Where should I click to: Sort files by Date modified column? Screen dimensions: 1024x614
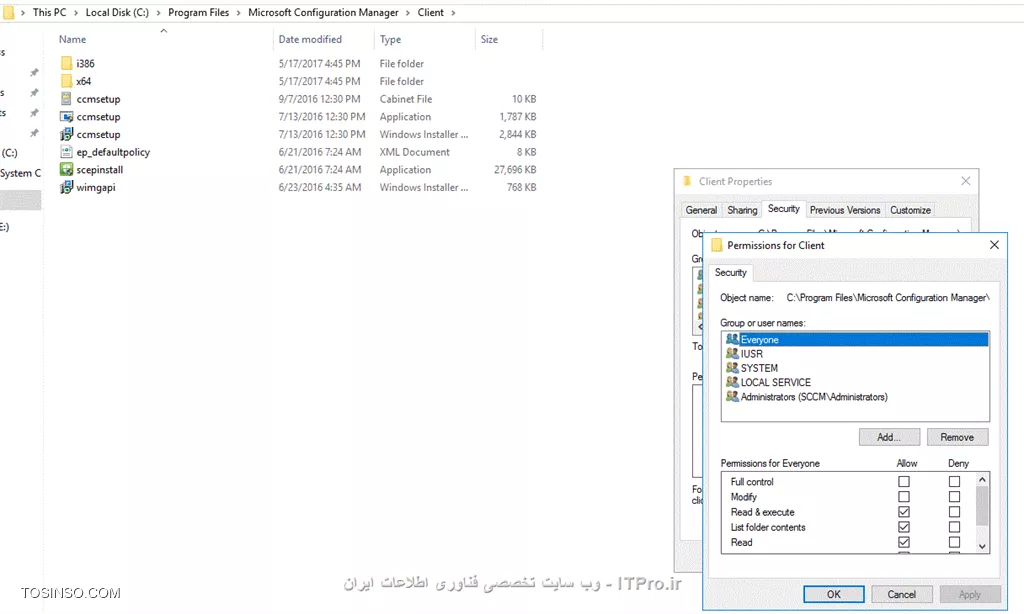[310, 39]
